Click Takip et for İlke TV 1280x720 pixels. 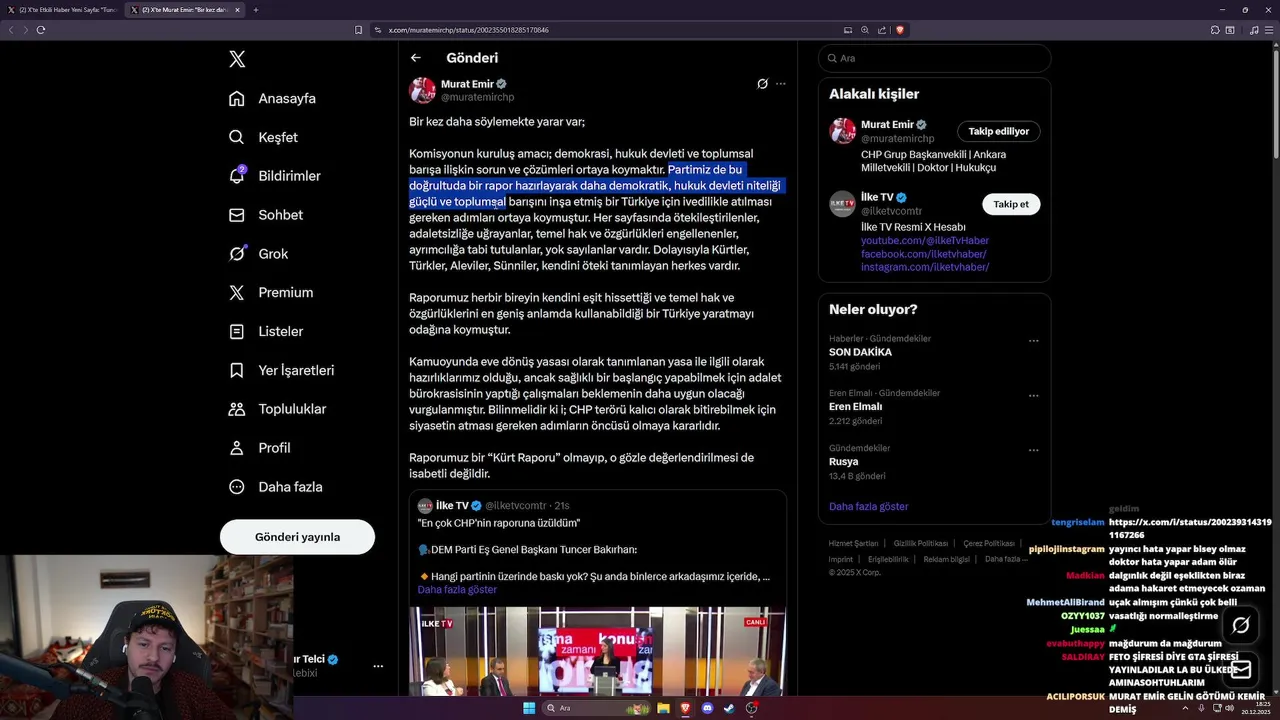point(1011,204)
